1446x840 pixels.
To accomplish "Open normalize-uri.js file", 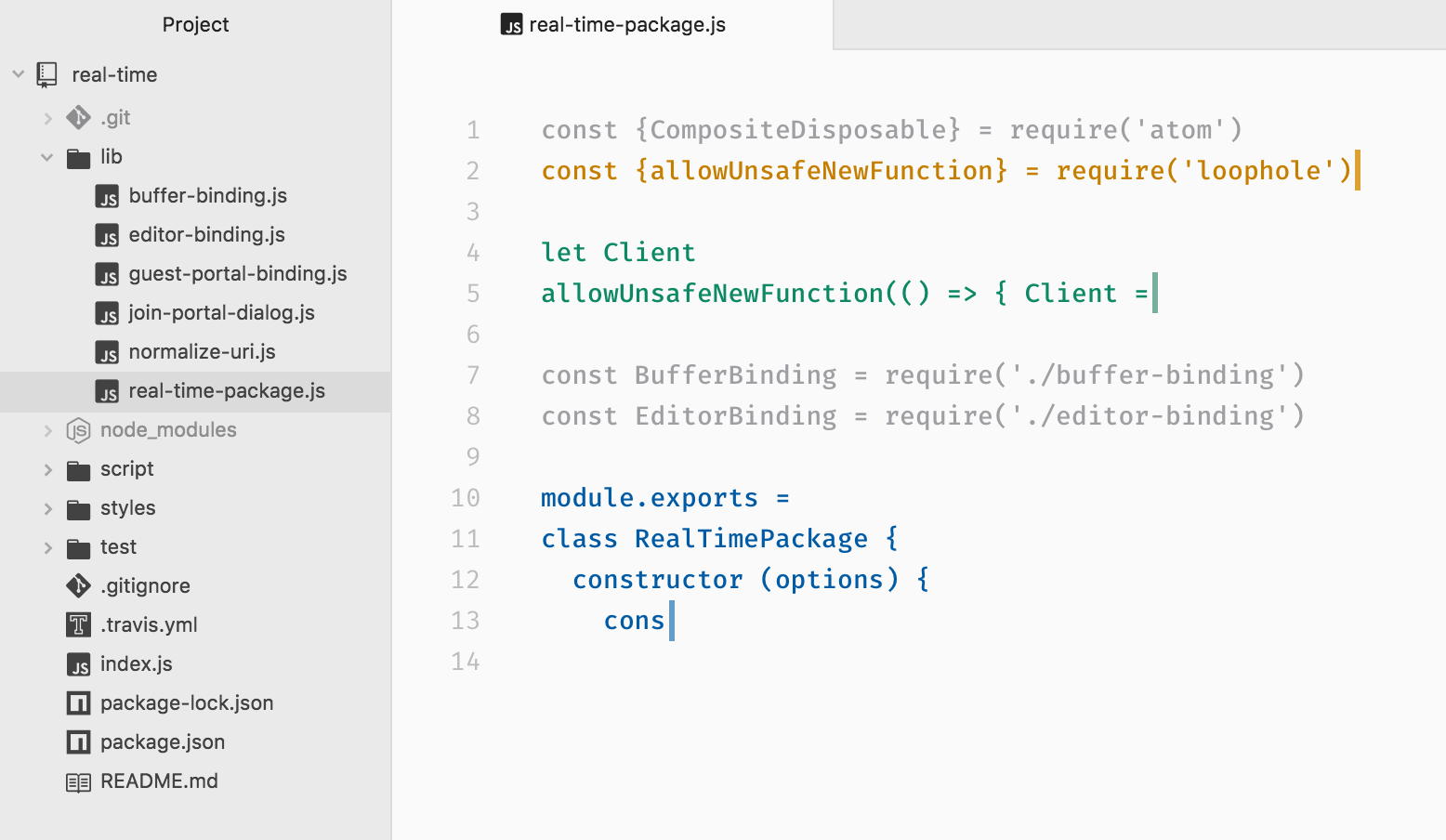I will (203, 351).
